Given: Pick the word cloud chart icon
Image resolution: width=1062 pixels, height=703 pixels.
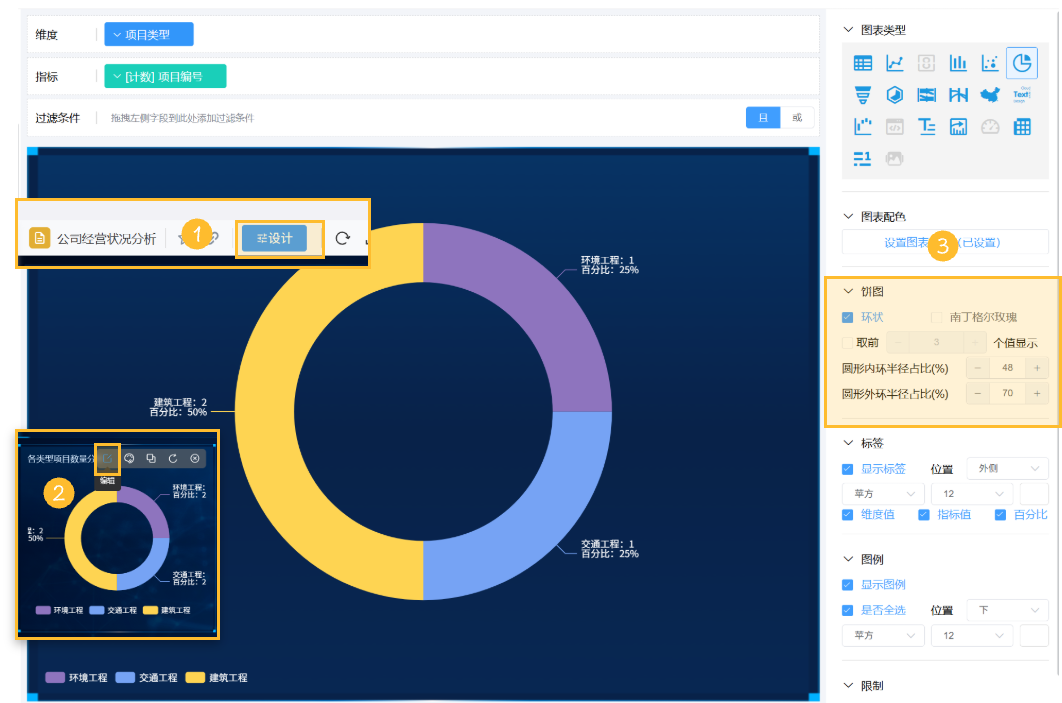Looking at the screenshot, I should point(1021,95).
